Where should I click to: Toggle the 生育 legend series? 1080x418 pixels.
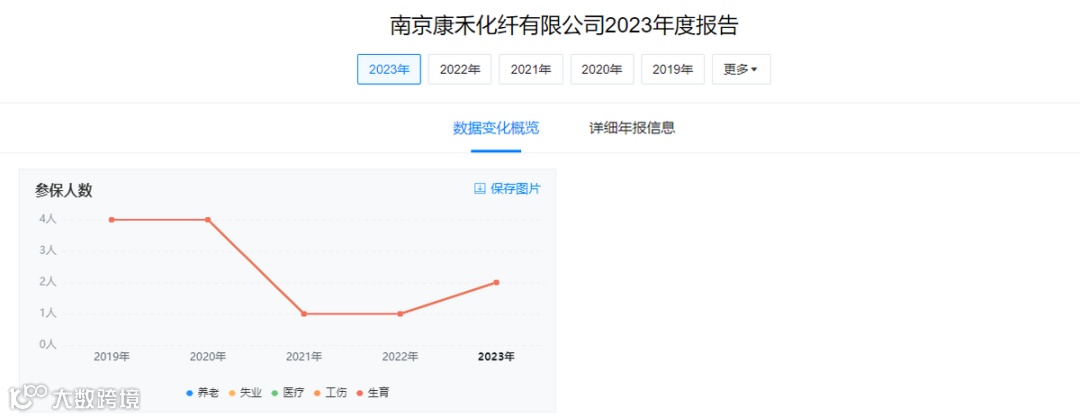373,393
